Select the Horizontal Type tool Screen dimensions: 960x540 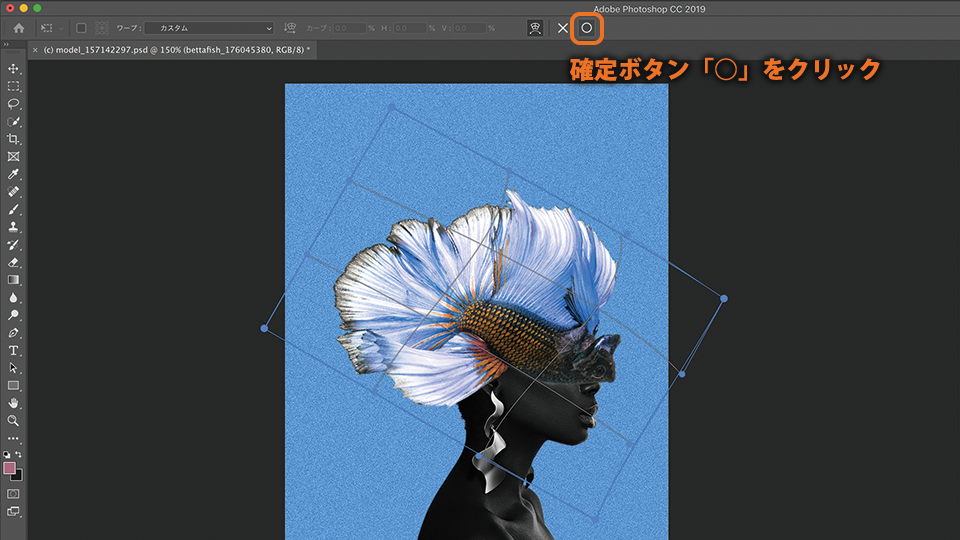point(13,350)
